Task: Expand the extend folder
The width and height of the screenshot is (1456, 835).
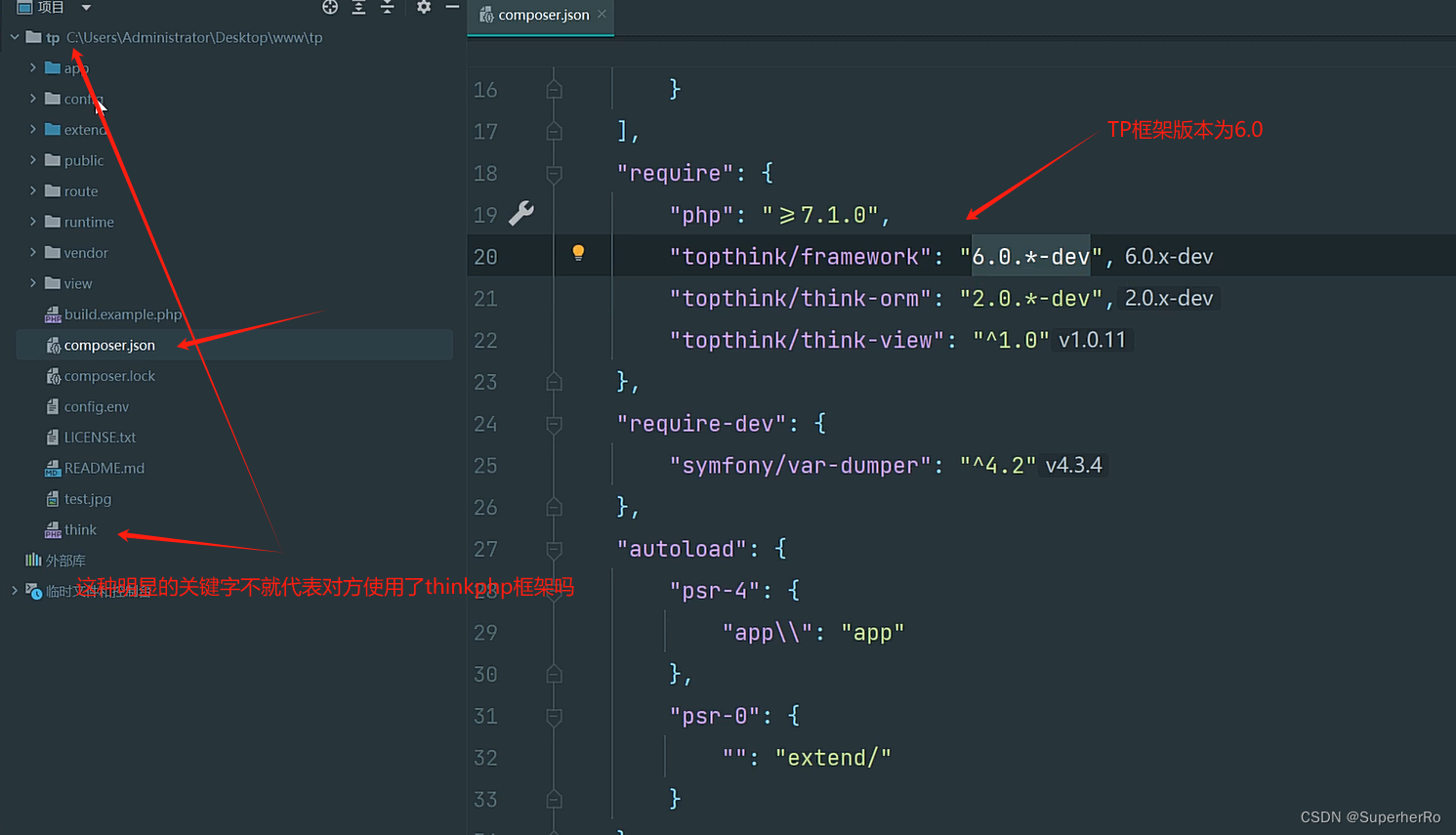Action: click(x=33, y=129)
